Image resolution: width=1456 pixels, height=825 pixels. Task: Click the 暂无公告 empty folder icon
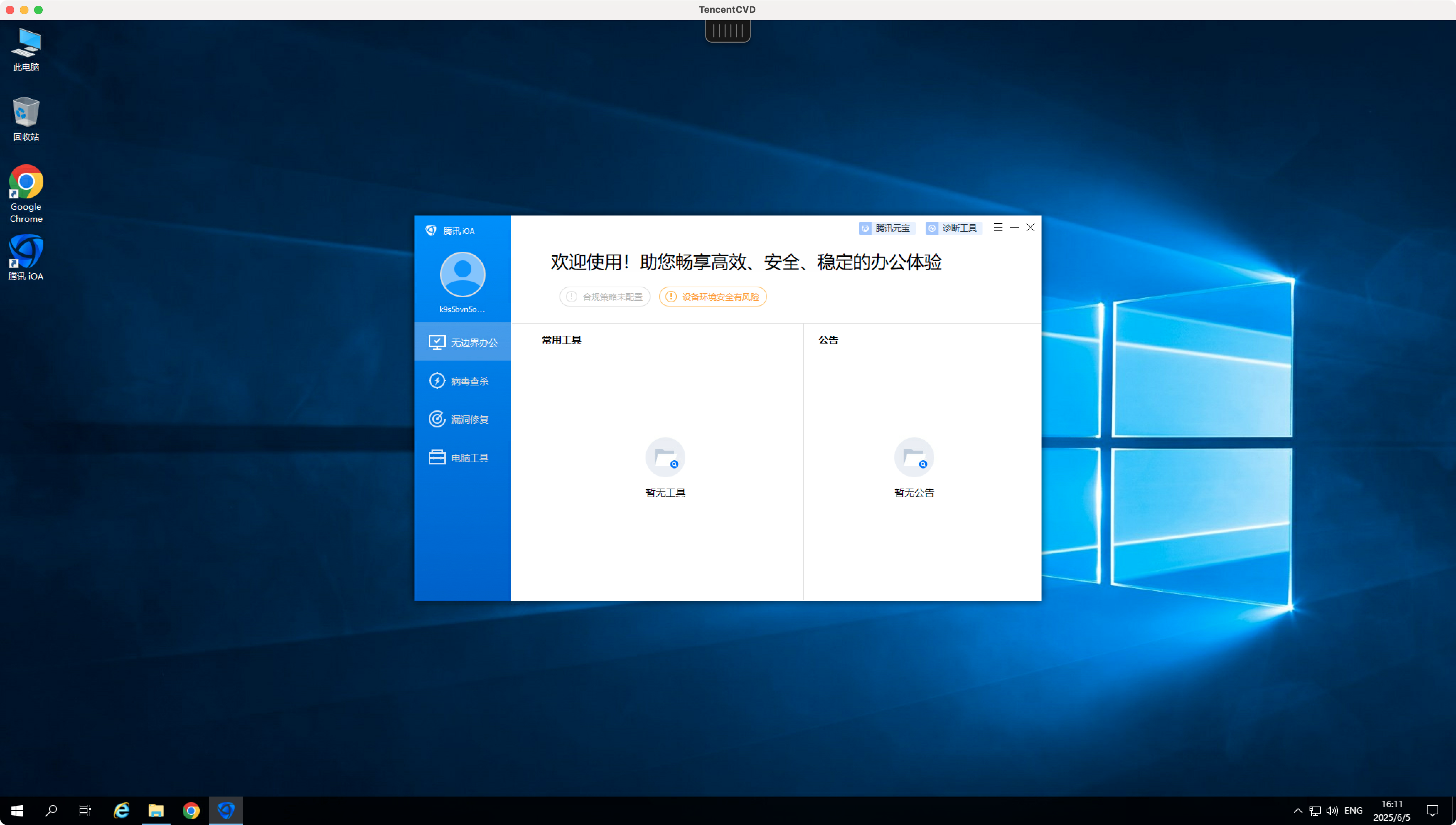pos(914,457)
